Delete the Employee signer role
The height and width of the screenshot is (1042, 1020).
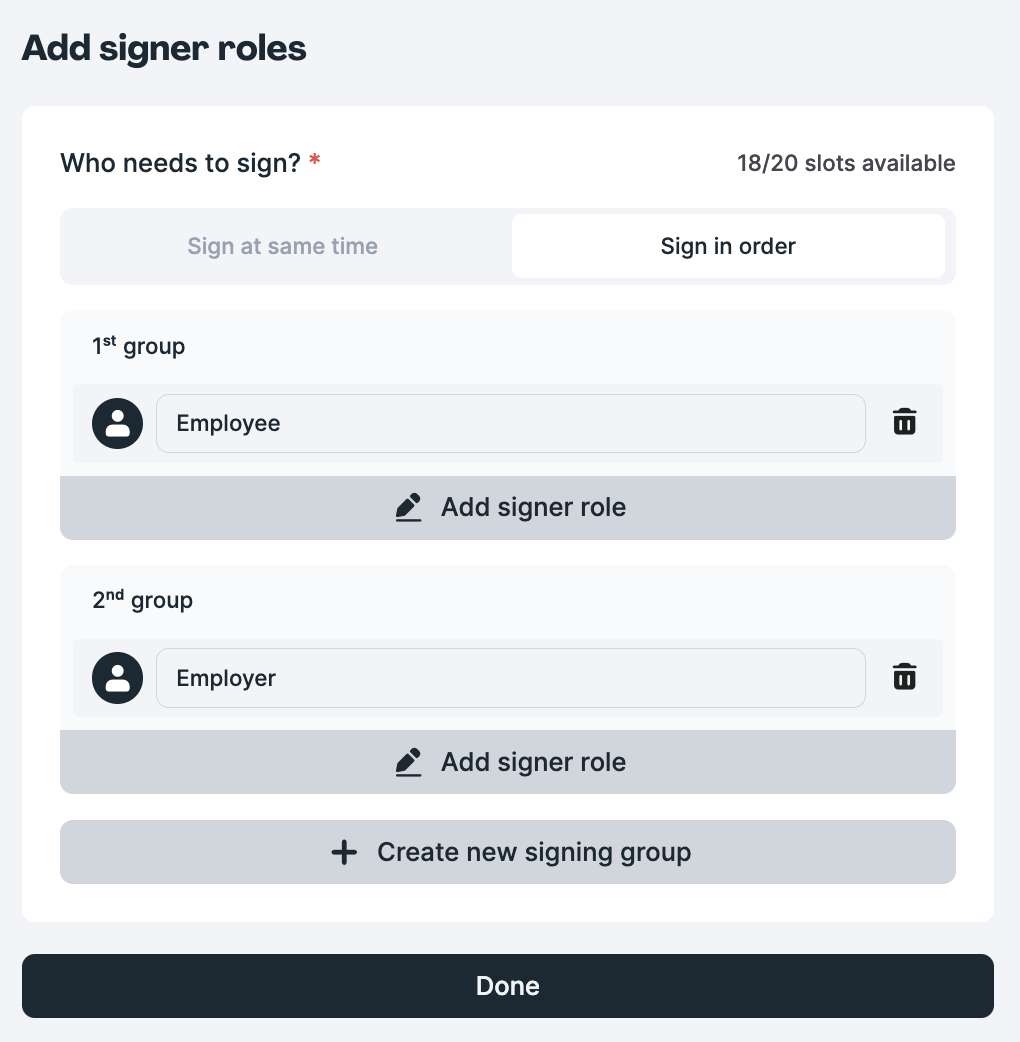[904, 422]
